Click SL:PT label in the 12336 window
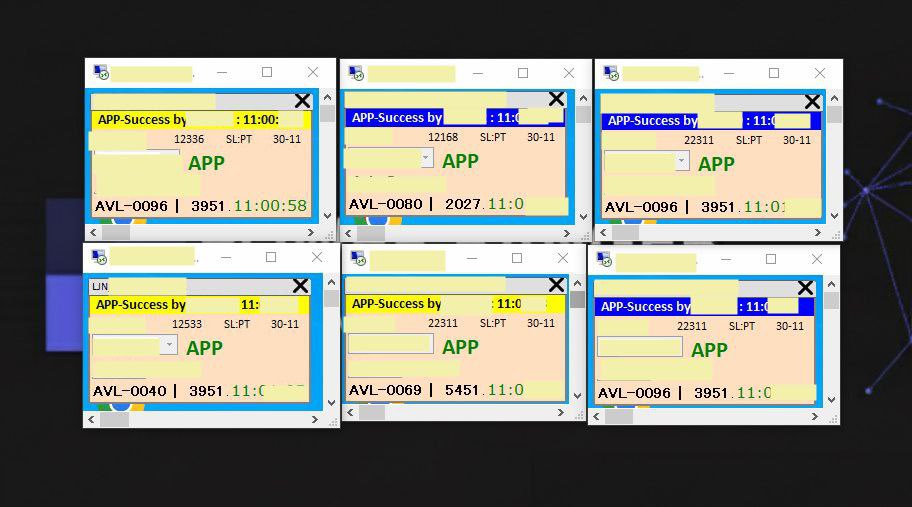912x507 pixels. tap(239, 139)
